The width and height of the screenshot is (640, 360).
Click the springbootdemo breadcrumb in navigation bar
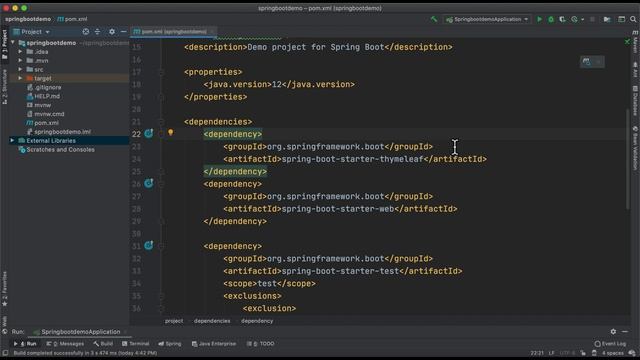pos(28,19)
